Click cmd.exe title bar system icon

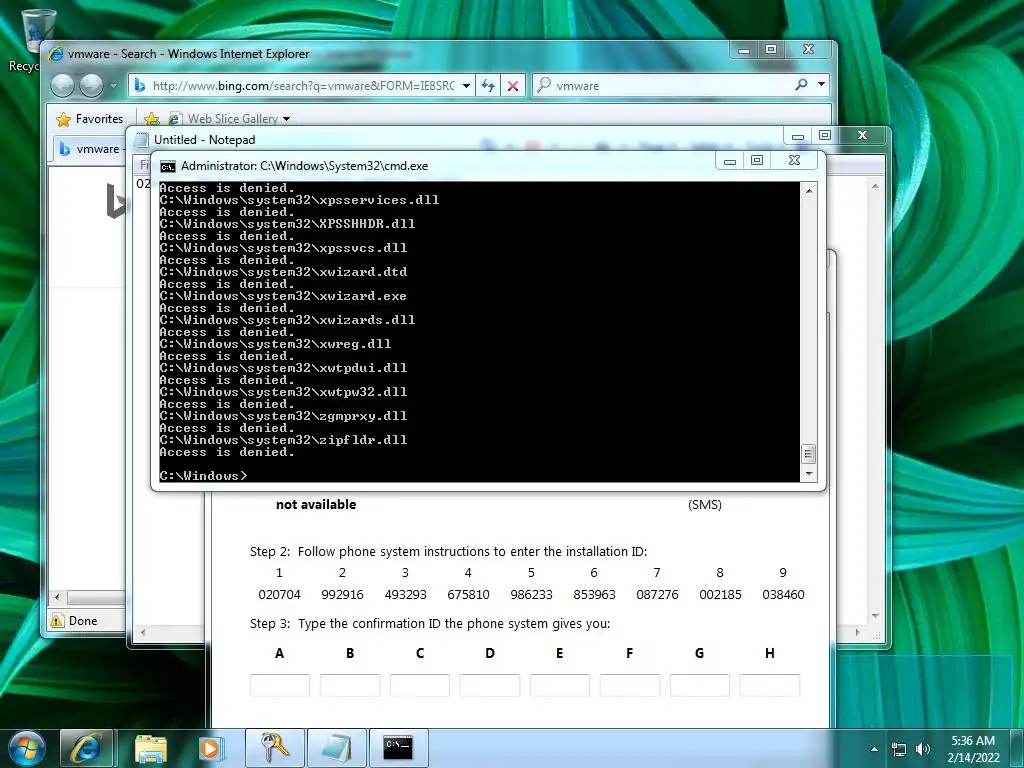pyautogui.click(x=168, y=167)
